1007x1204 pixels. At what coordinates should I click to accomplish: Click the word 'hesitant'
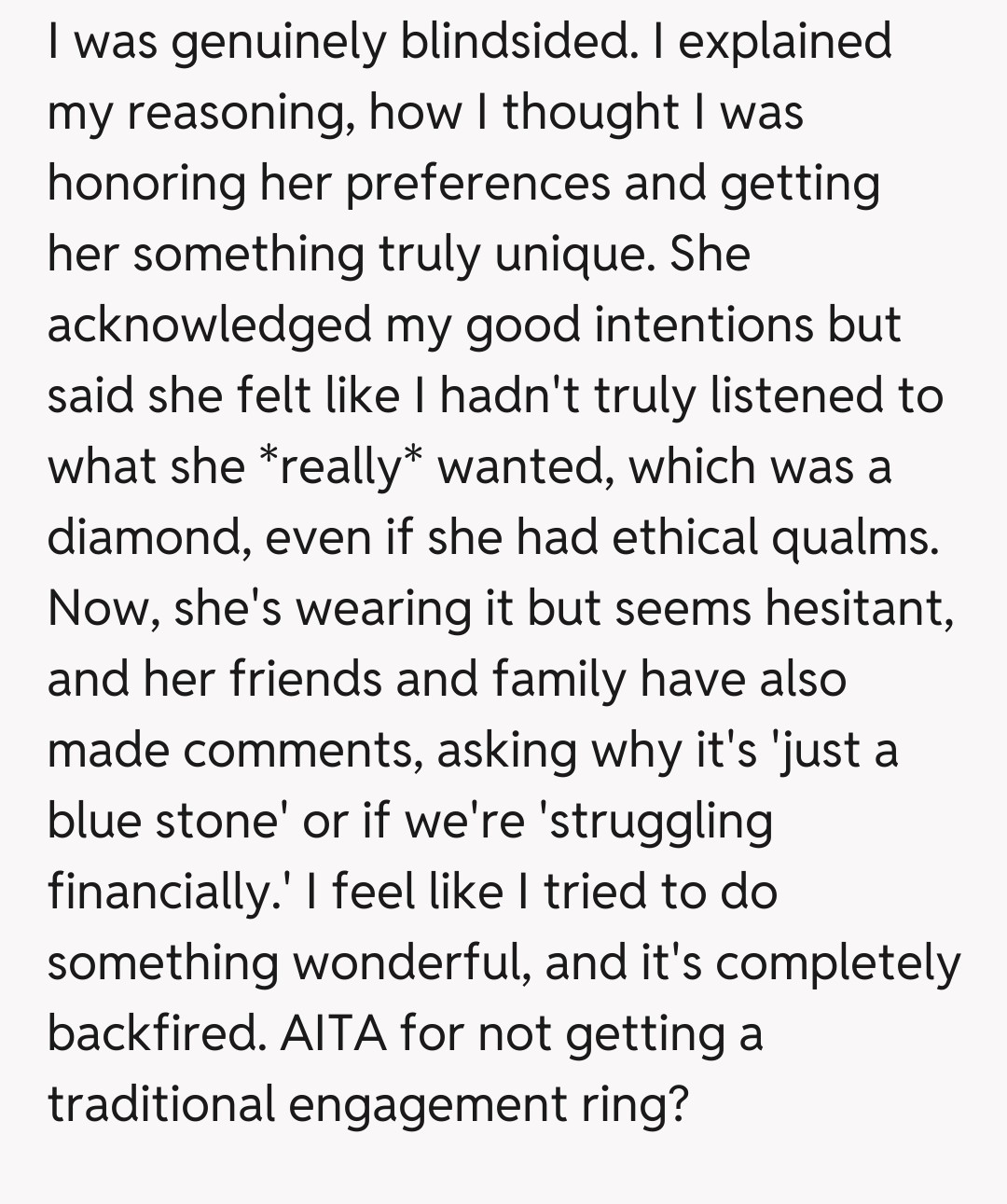(x=857, y=609)
